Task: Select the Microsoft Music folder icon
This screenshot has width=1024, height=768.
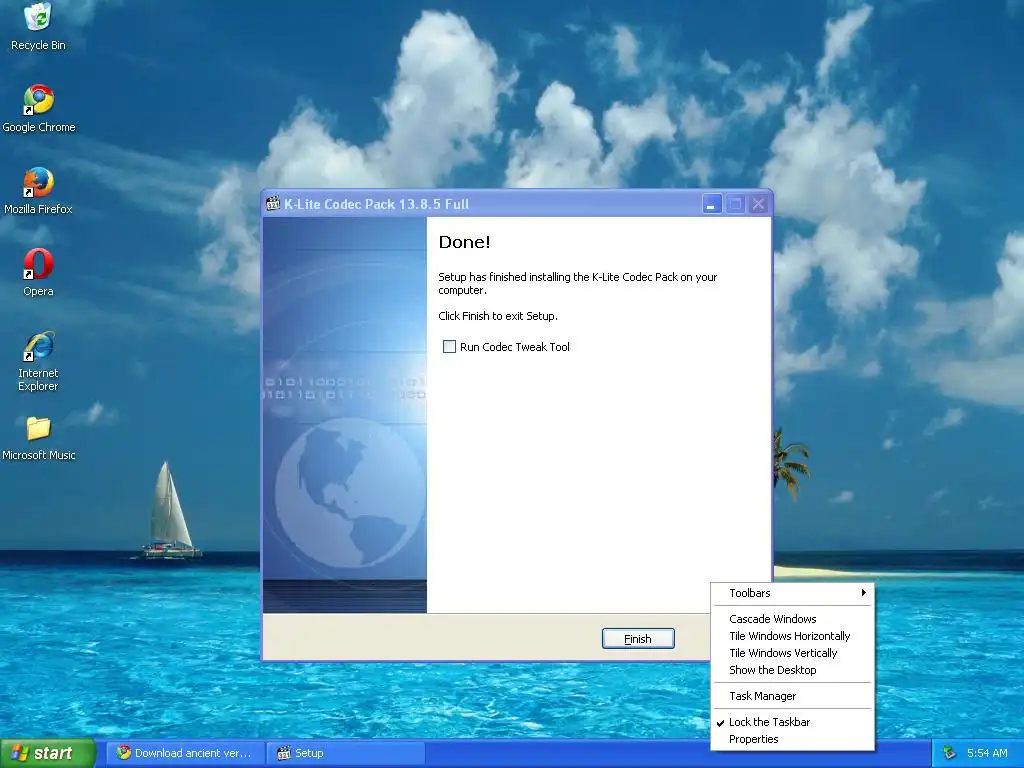Action: [39, 438]
